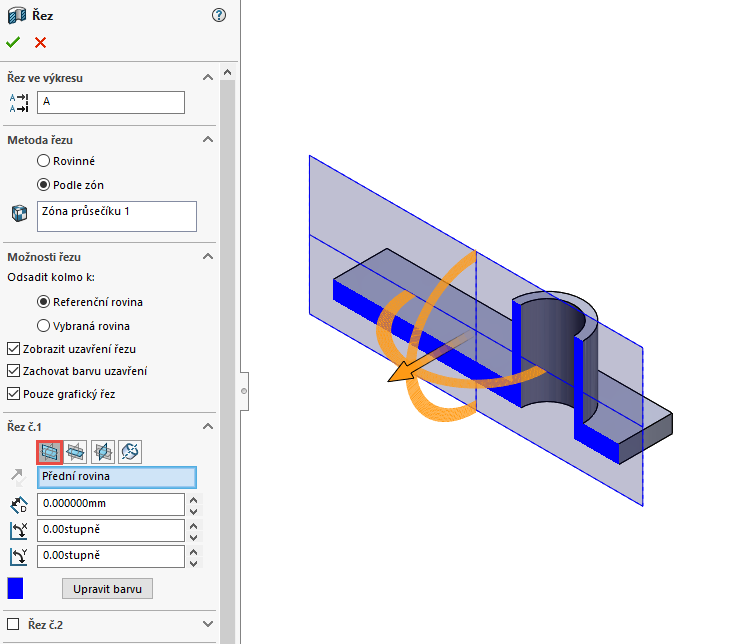
Task: Decrease the Y rotation angle
Action: coord(194,563)
